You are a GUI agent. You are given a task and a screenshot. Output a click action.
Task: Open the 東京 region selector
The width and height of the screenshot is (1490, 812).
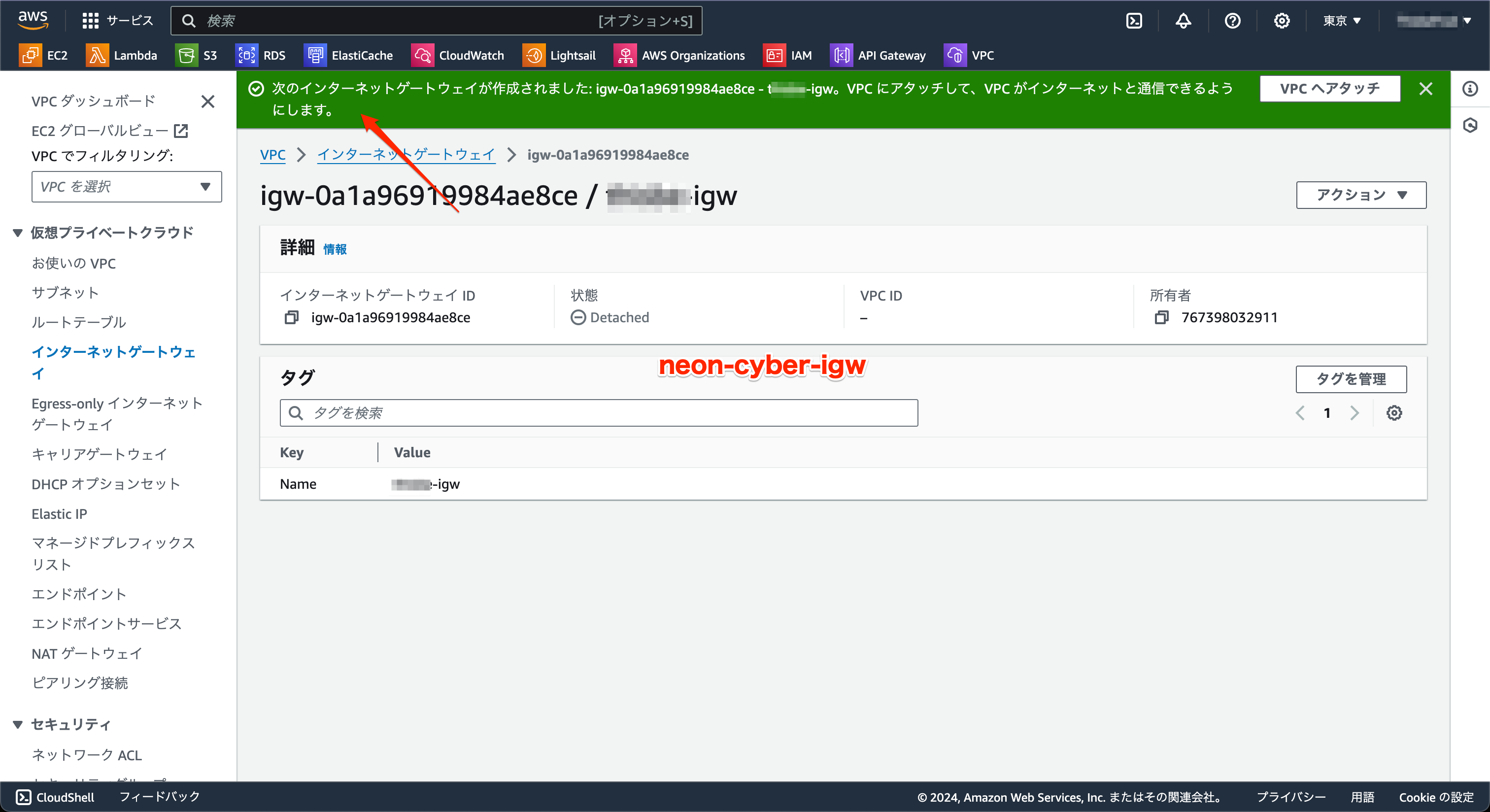[x=1341, y=21]
